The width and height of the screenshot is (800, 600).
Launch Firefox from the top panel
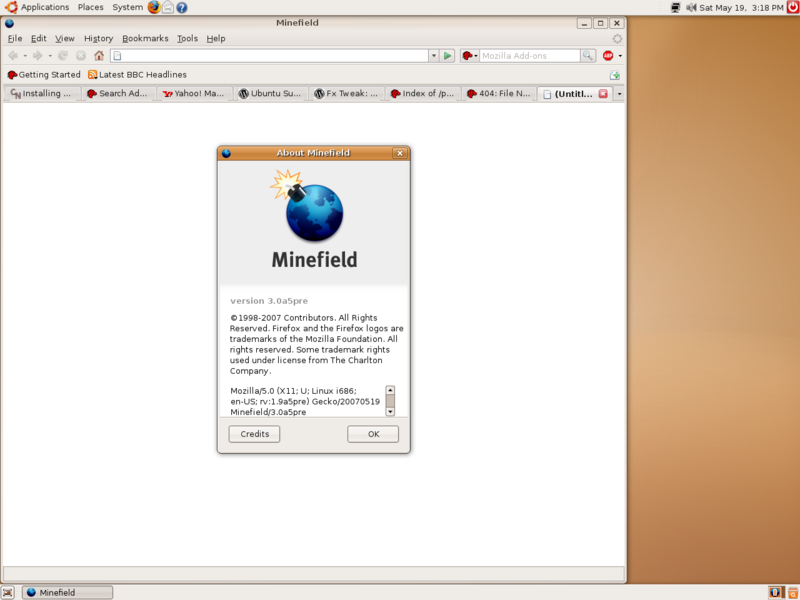click(x=154, y=7)
